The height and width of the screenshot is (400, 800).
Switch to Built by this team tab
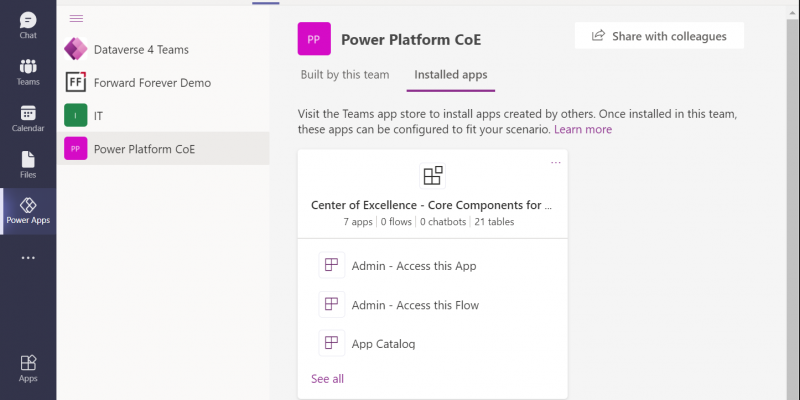(x=345, y=75)
